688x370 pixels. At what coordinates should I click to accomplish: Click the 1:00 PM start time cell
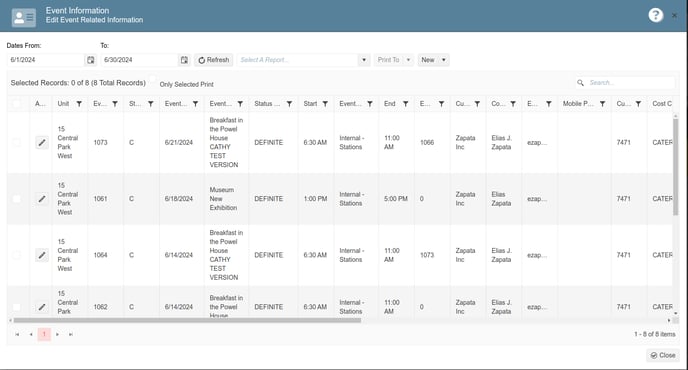point(315,199)
